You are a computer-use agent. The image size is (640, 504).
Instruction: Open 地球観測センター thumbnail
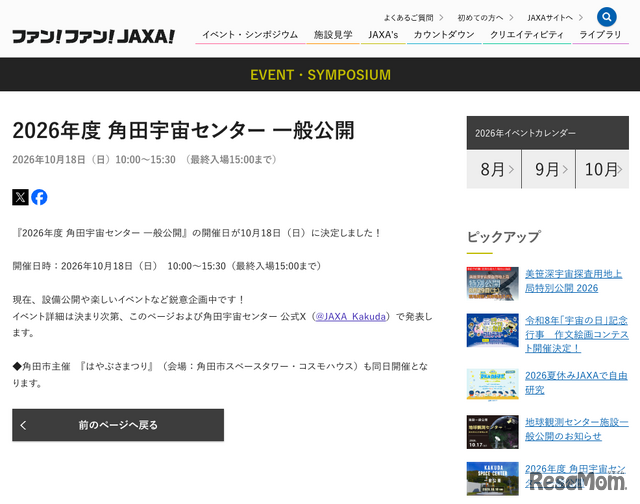coord(493,432)
